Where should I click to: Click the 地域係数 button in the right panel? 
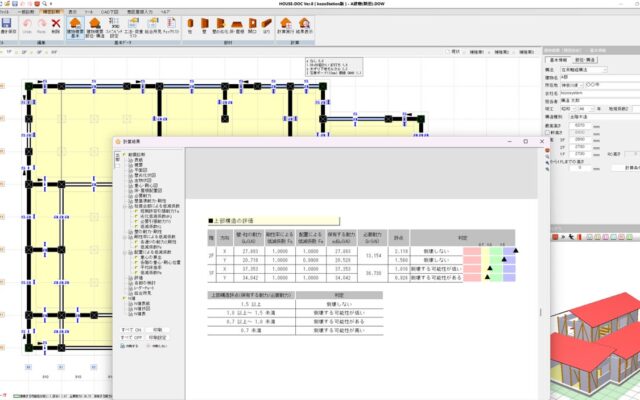point(619,109)
